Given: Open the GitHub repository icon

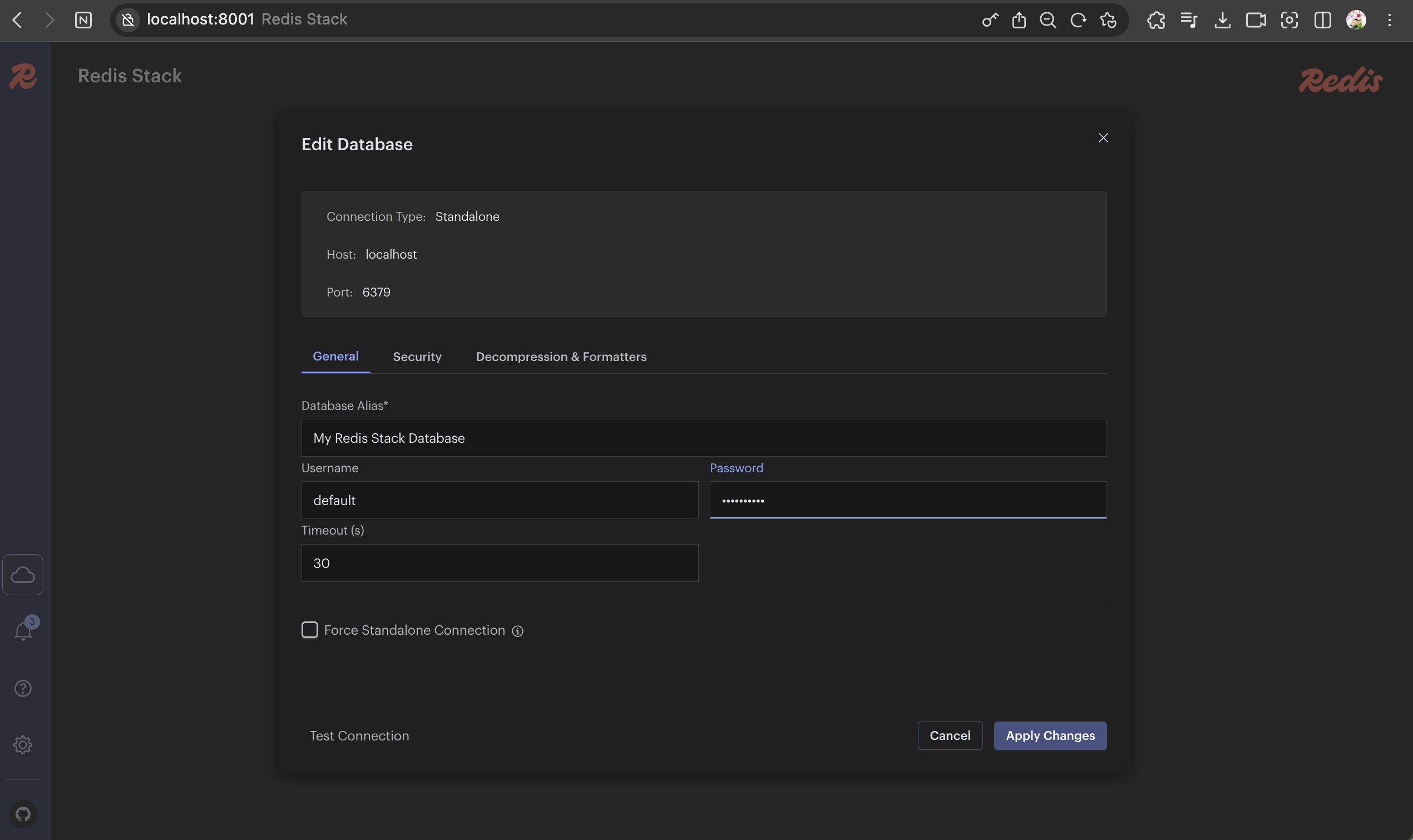Looking at the screenshot, I should point(23,814).
